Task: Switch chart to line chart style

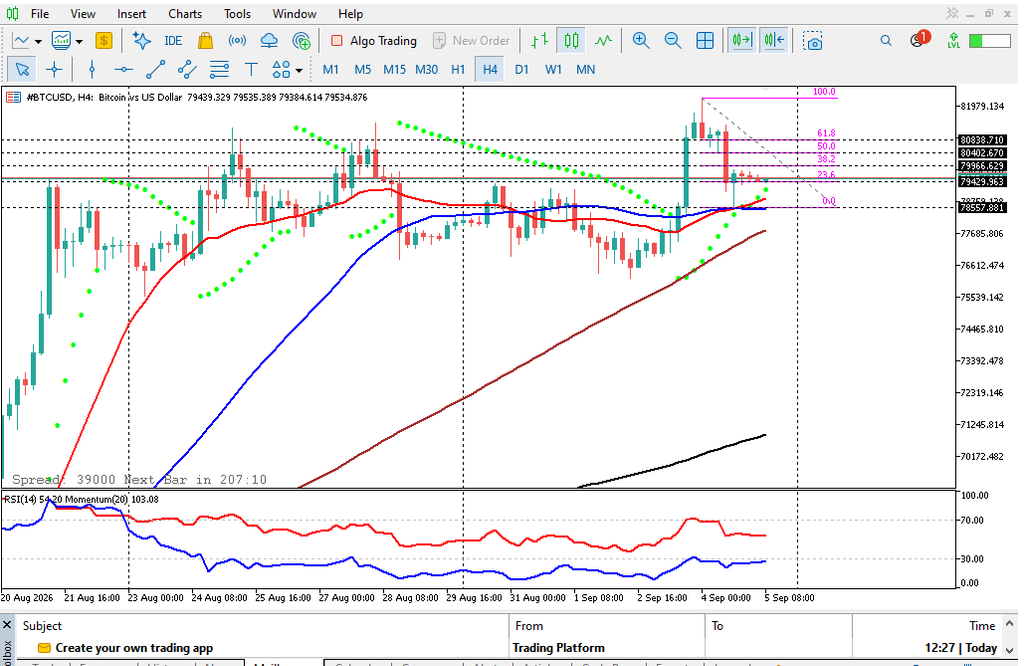Action: 603,40
